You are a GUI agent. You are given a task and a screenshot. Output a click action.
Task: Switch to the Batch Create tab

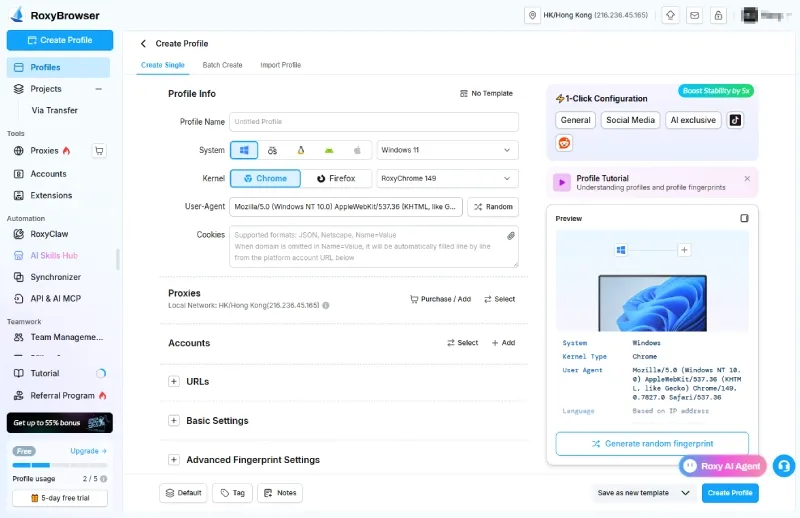point(222,65)
